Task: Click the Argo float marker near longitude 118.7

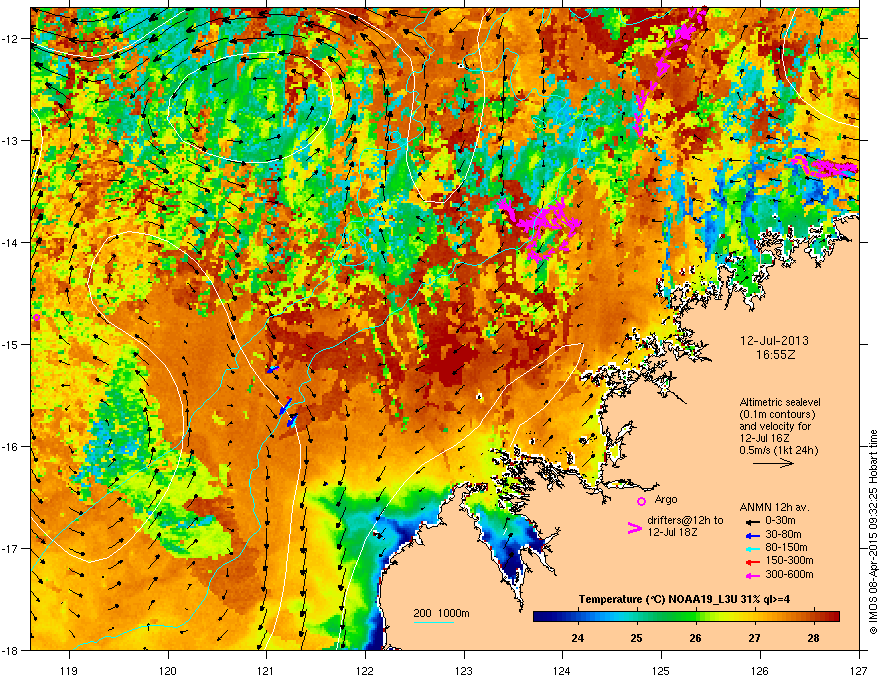Action: (x=36, y=318)
